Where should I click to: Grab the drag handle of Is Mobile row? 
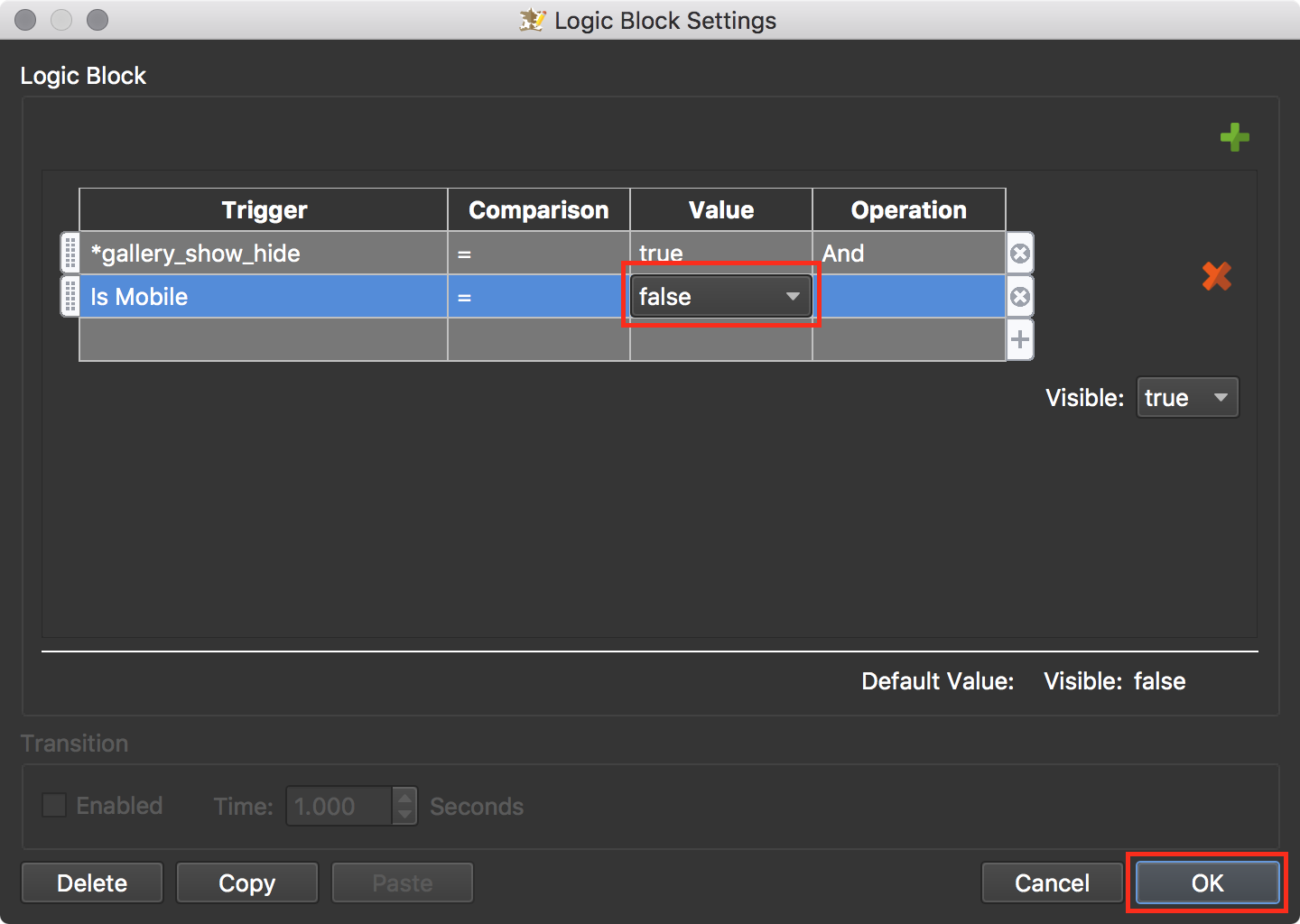(x=70, y=297)
